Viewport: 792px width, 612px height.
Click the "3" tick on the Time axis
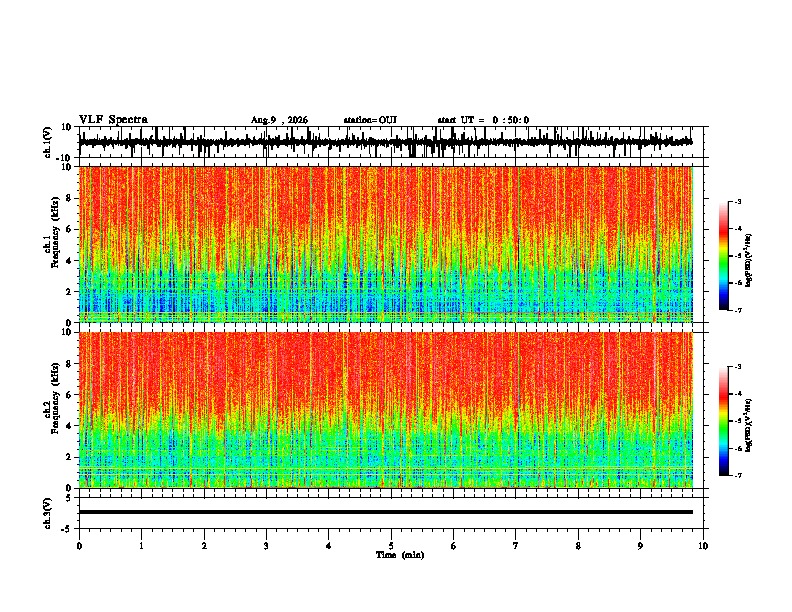266,546
